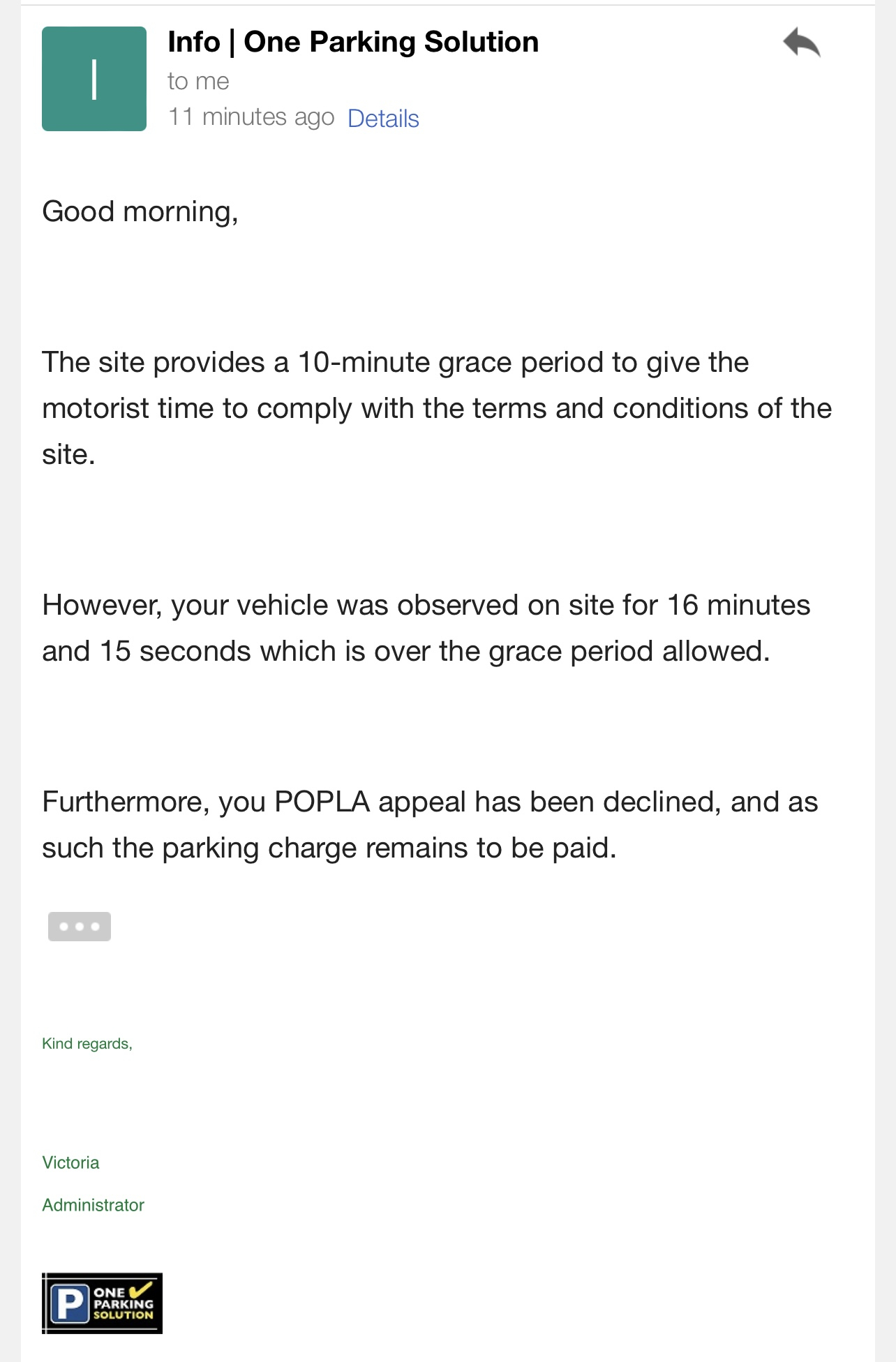The width and height of the screenshot is (896, 1362).
Task: Click the word "Furthermore" in the email
Action: (126, 802)
